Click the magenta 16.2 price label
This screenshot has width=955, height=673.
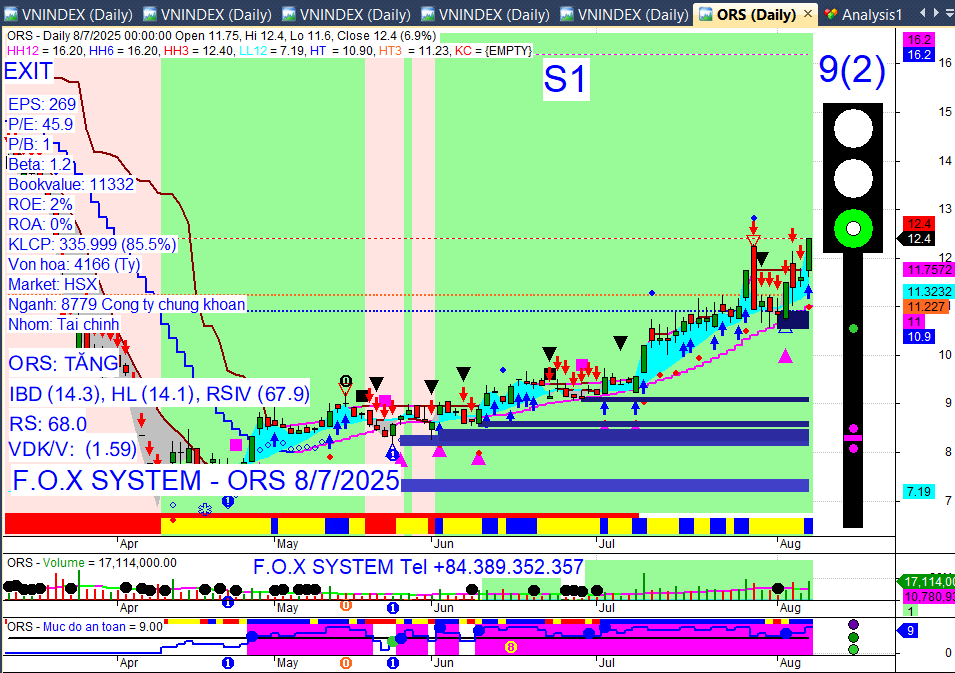pyautogui.click(x=919, y=40)
